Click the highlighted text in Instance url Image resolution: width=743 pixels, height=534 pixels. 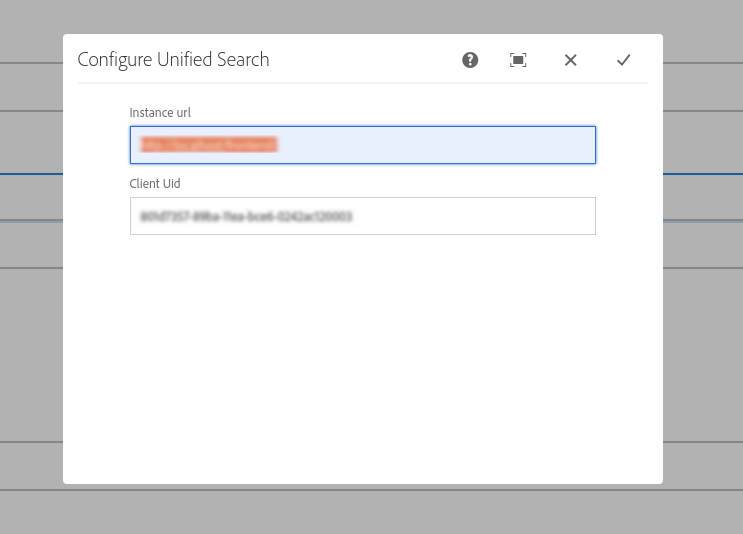208,145
